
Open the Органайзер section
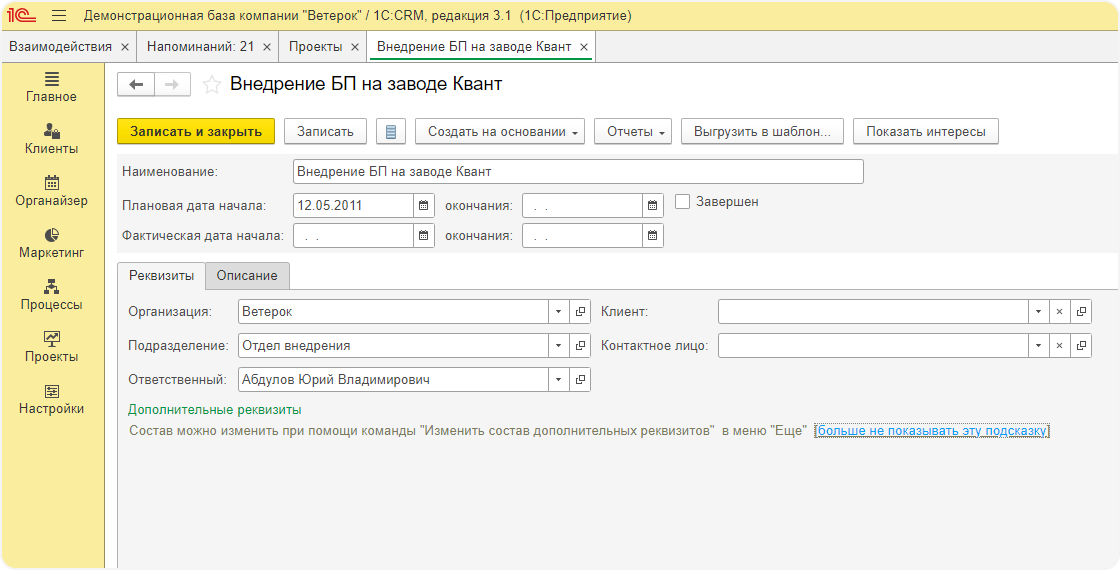coord(51,191)
